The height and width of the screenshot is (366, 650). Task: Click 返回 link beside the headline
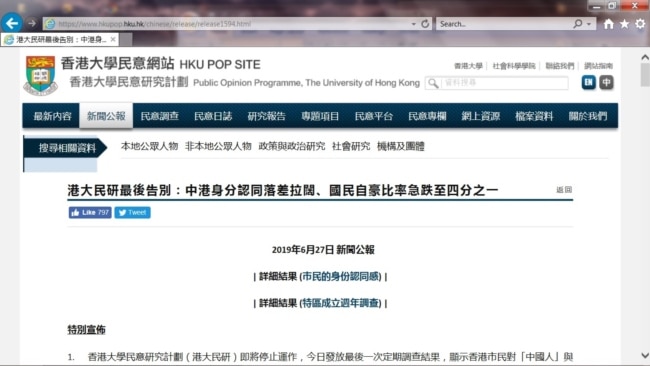tap(564, 189)
